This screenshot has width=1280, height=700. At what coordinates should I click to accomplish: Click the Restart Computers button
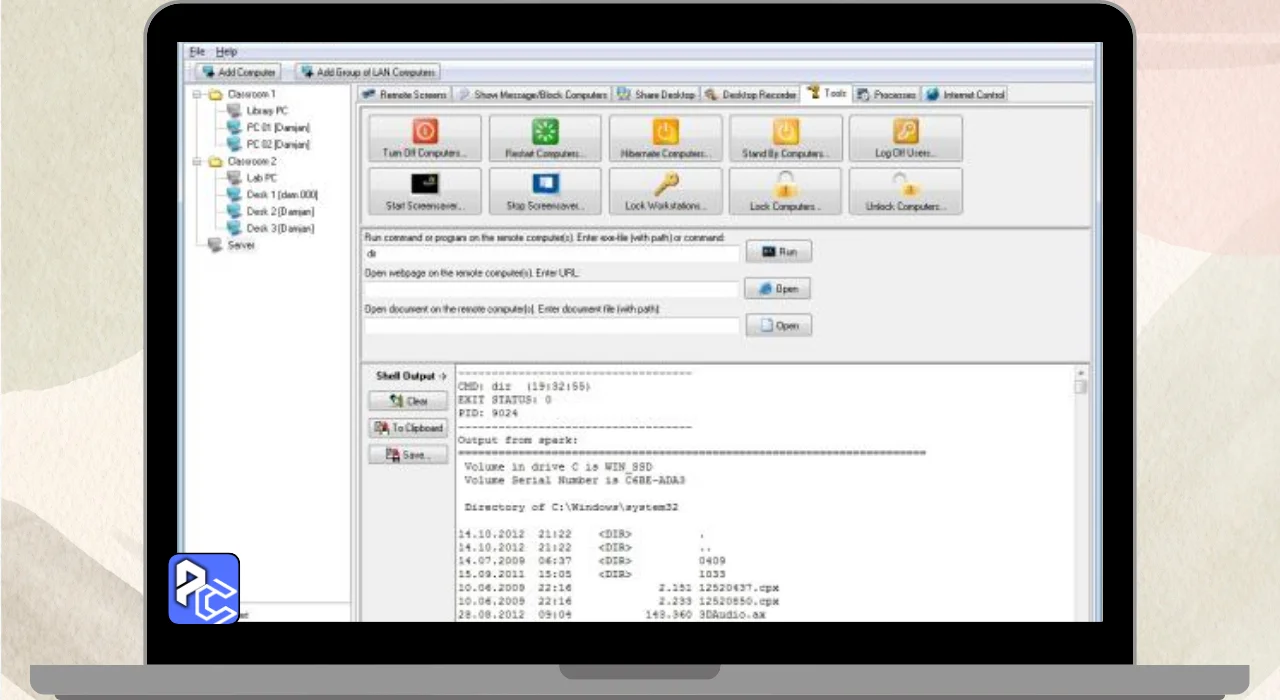(x=545, y=138)
